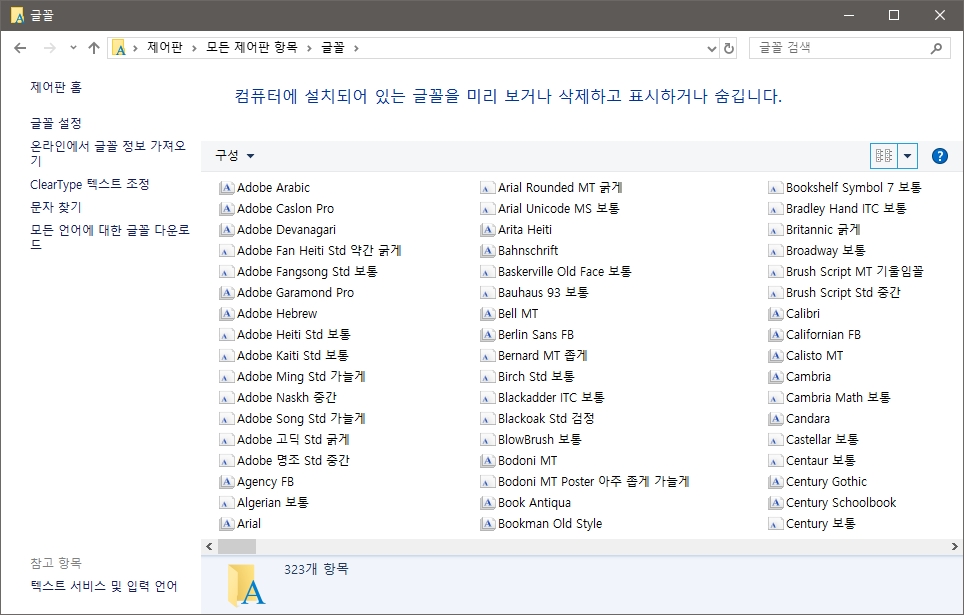Click the 모든 제어판 항목 breadcrumb

coord(251,47)
